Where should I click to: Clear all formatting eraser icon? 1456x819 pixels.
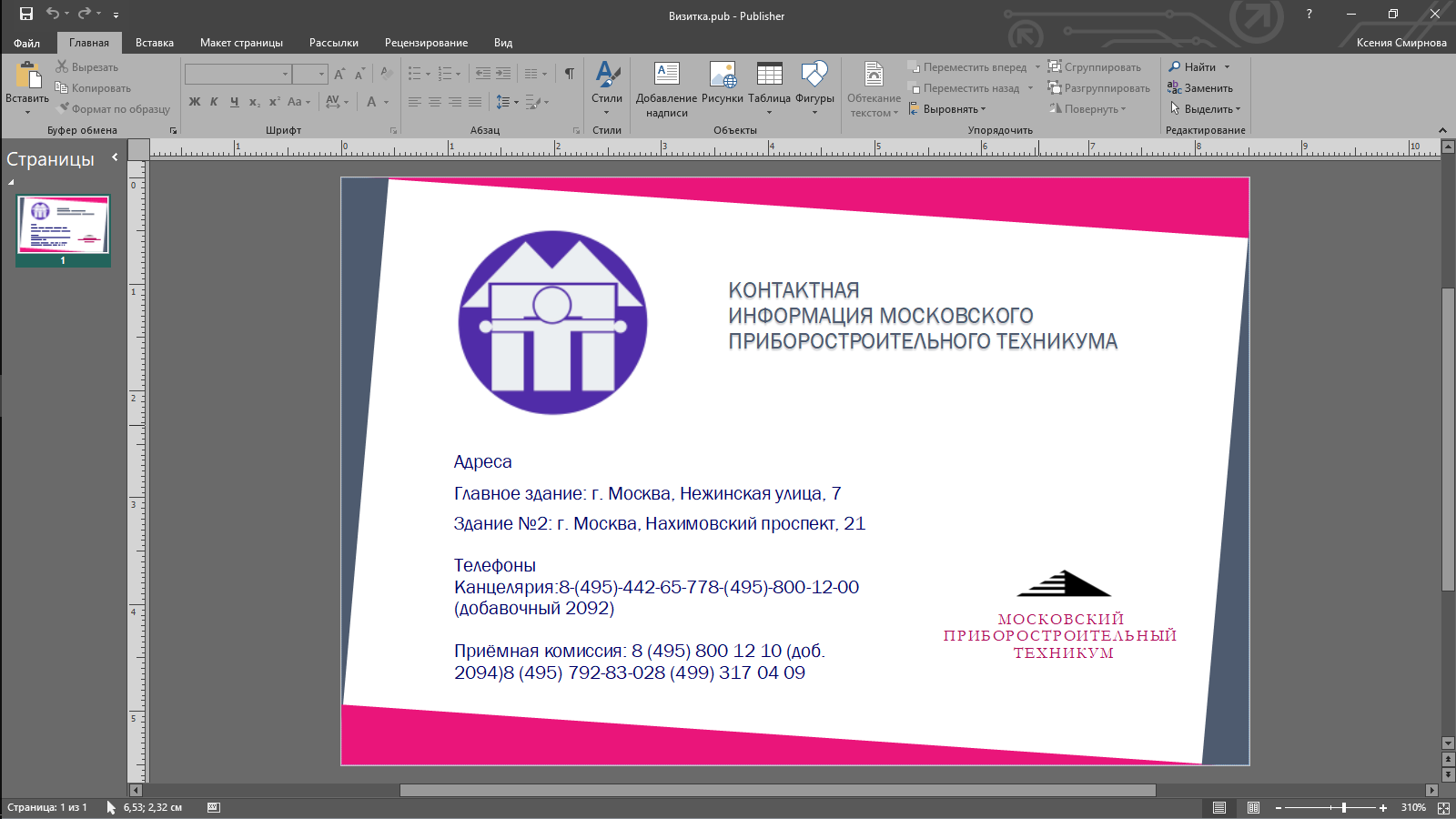[386, 74]
